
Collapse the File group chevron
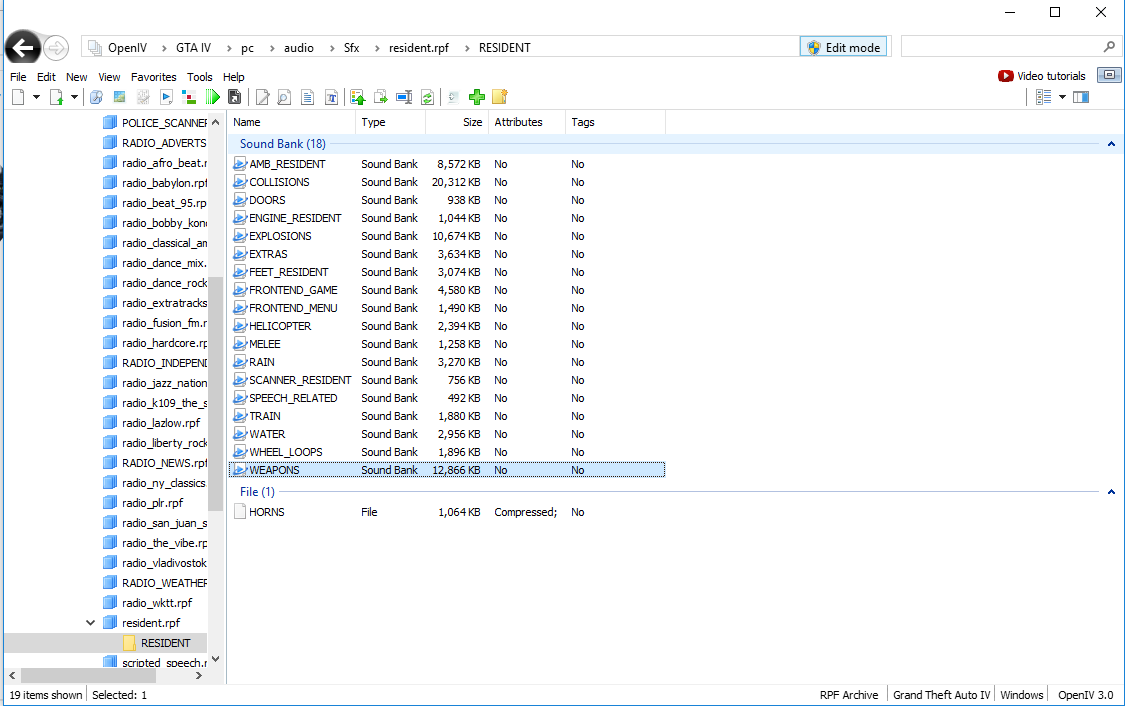1111,492
